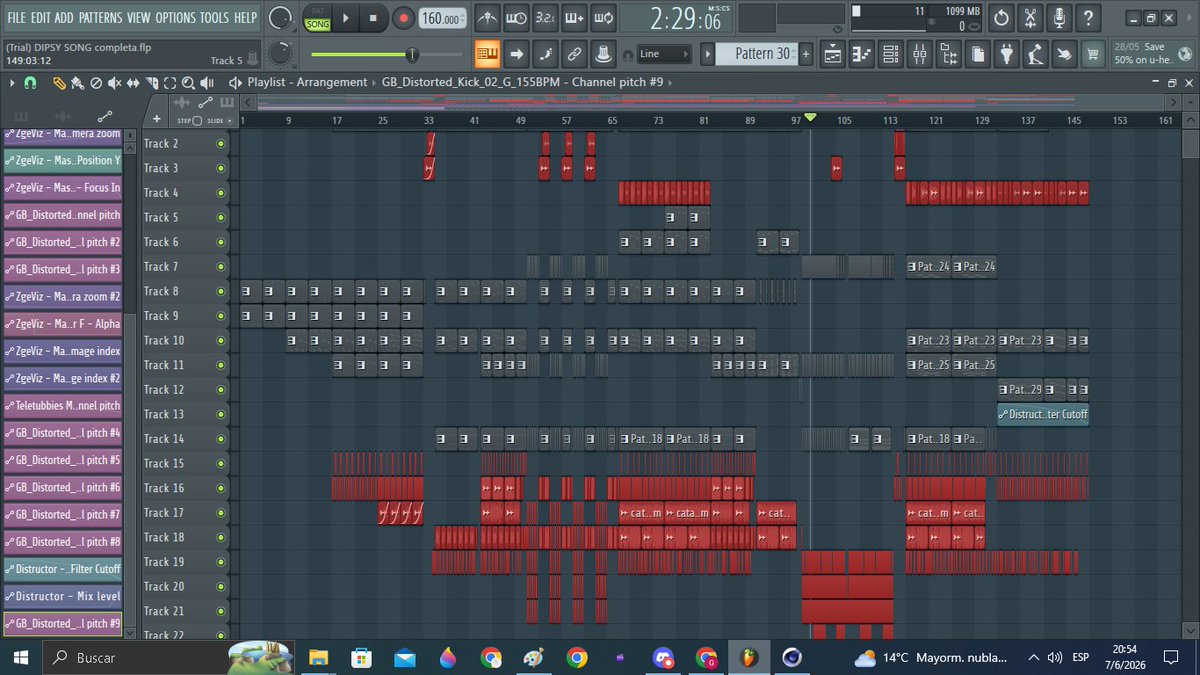Open the plugin database plug icon
Screen dimensions: 1200x675
1006,54
